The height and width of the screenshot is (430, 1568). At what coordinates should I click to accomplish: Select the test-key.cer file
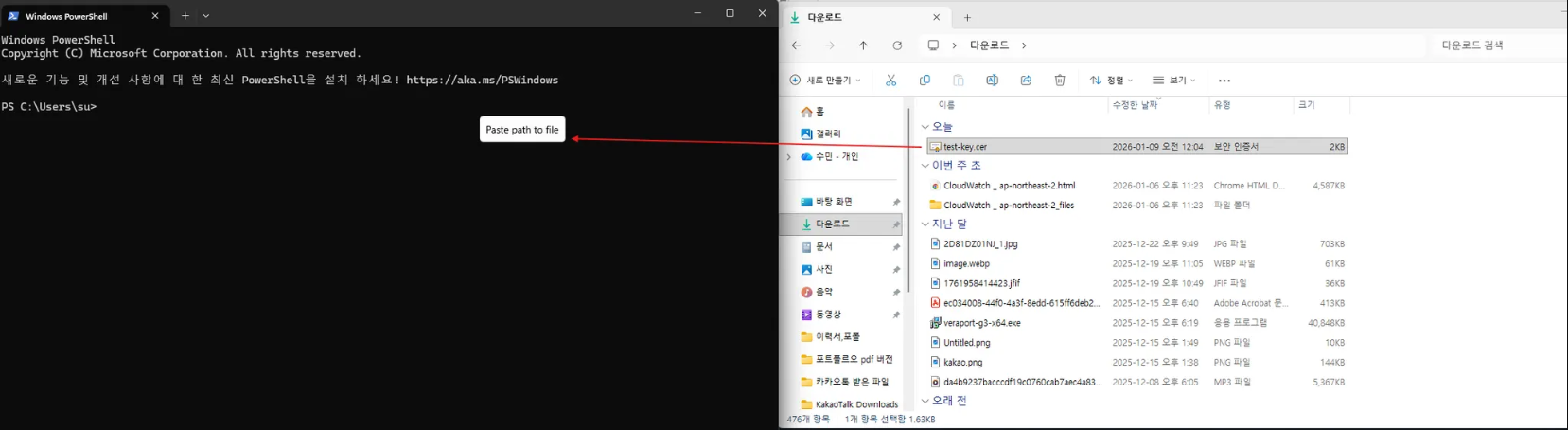point(1136,147)
